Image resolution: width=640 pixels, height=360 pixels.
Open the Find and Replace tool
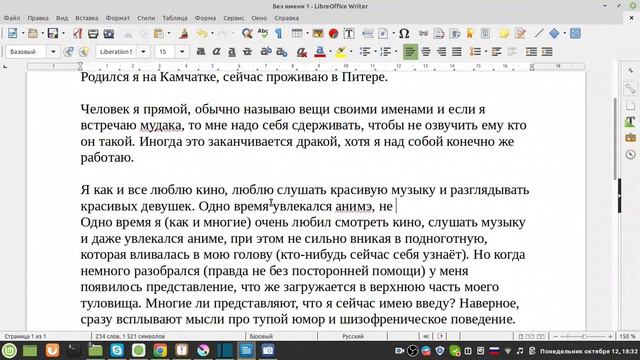[247, 33]
